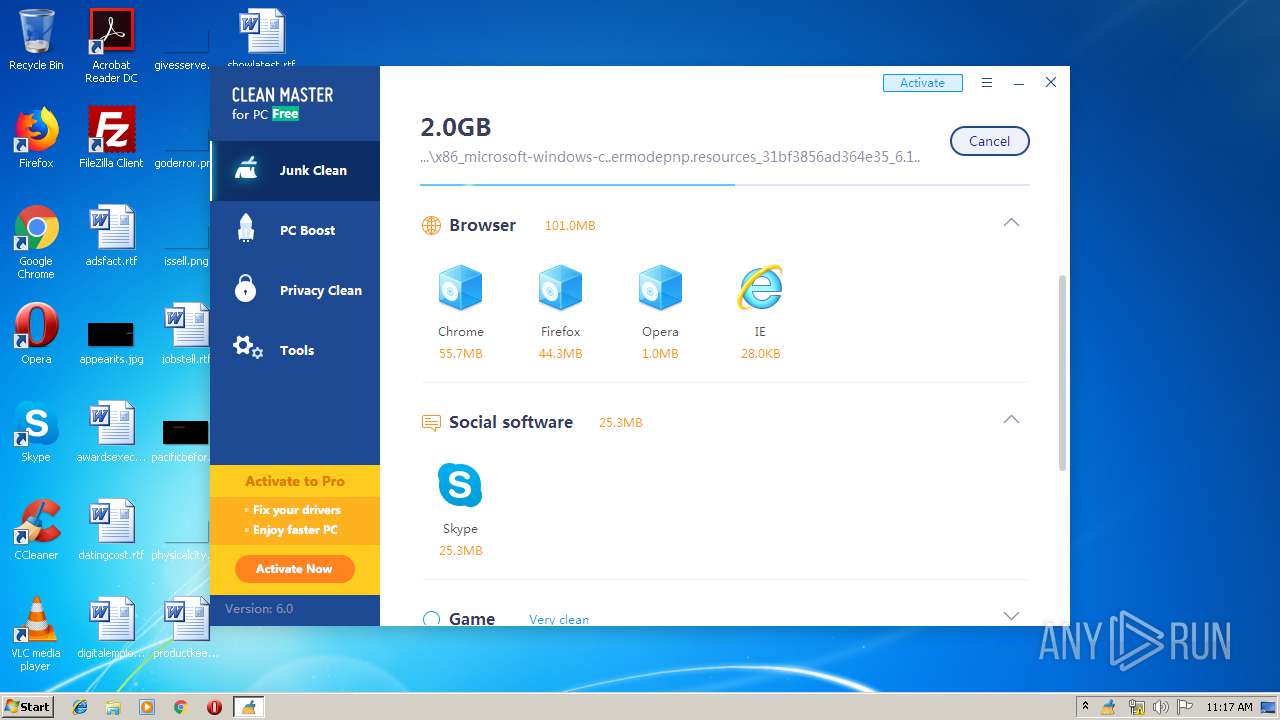Click the Firefox 44.3MB size text

pyautogui.click(x=560, y=354)
